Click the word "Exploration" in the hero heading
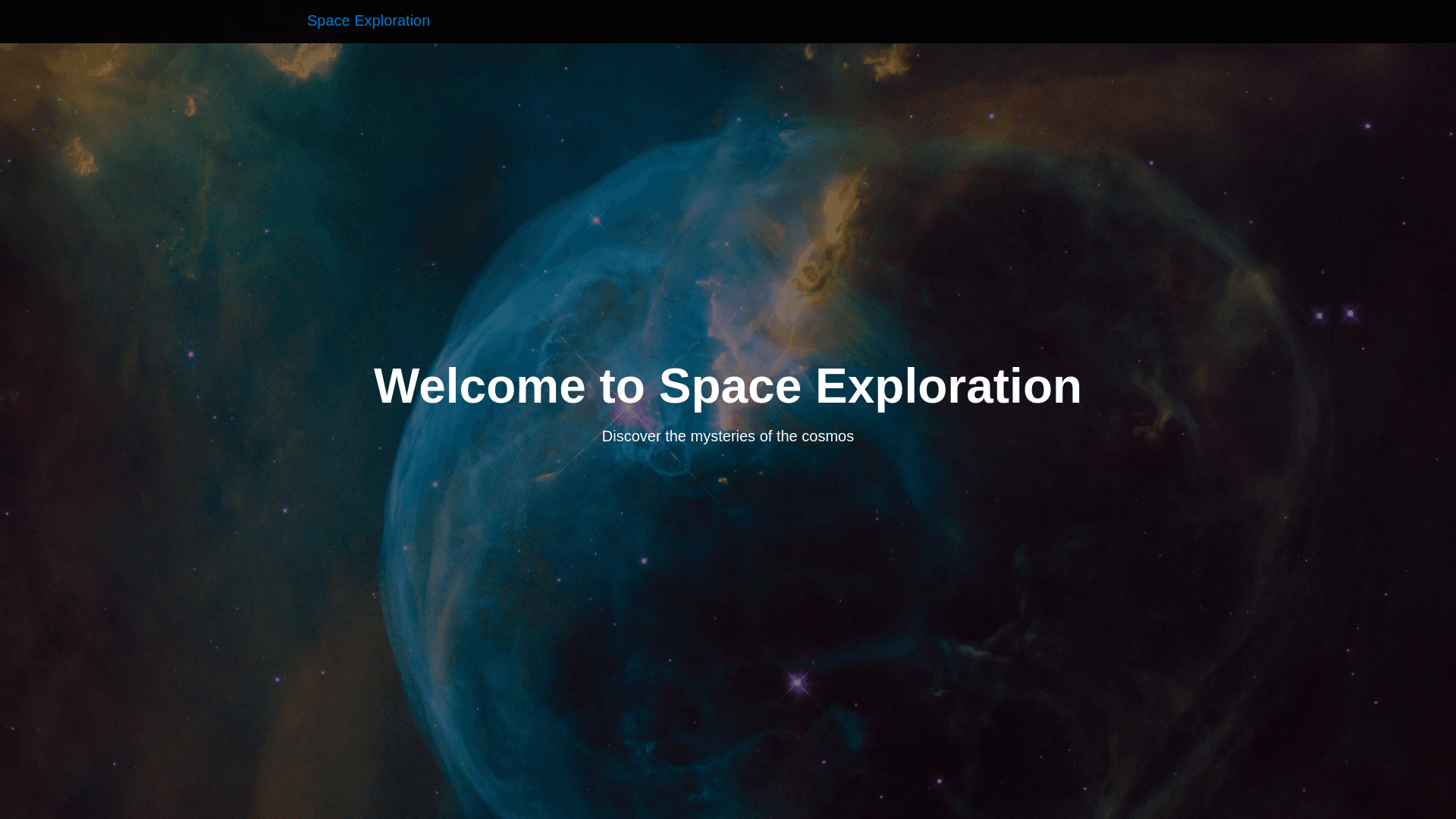1456x819 pixels. coord(948,386)
